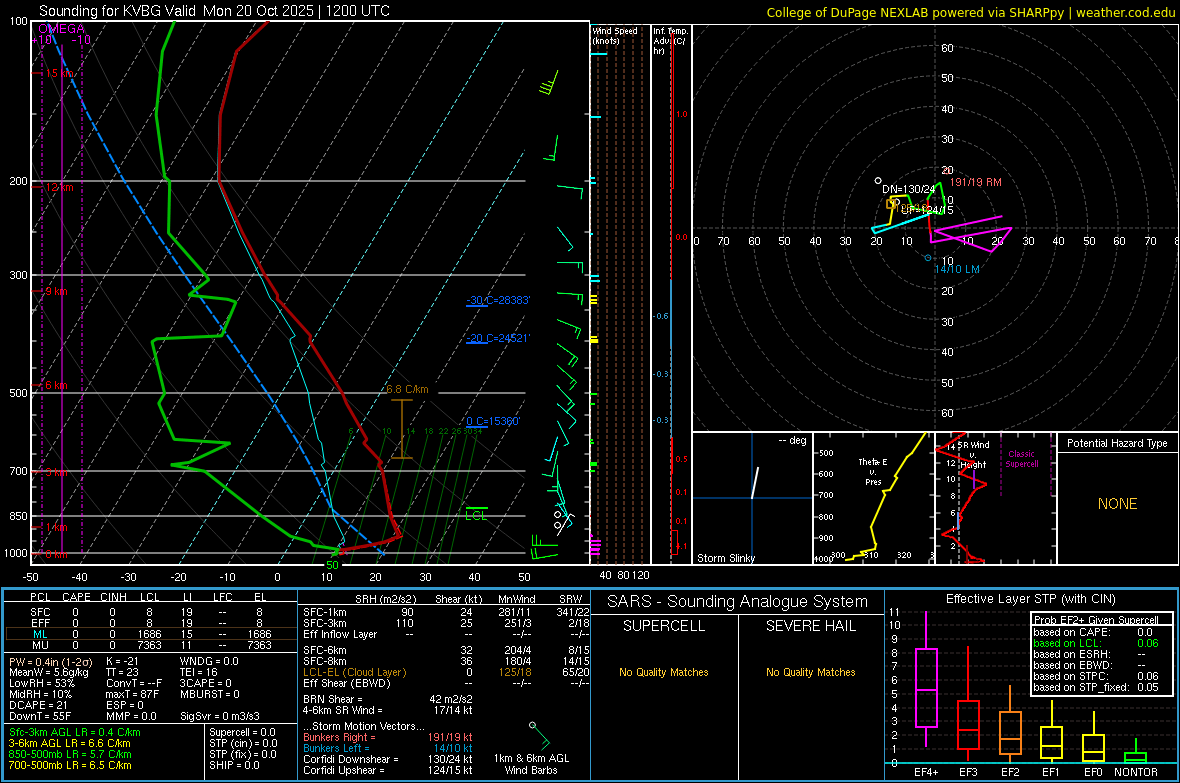Select the magenta OMEGA label on the skew-T

tap(61, 29)
